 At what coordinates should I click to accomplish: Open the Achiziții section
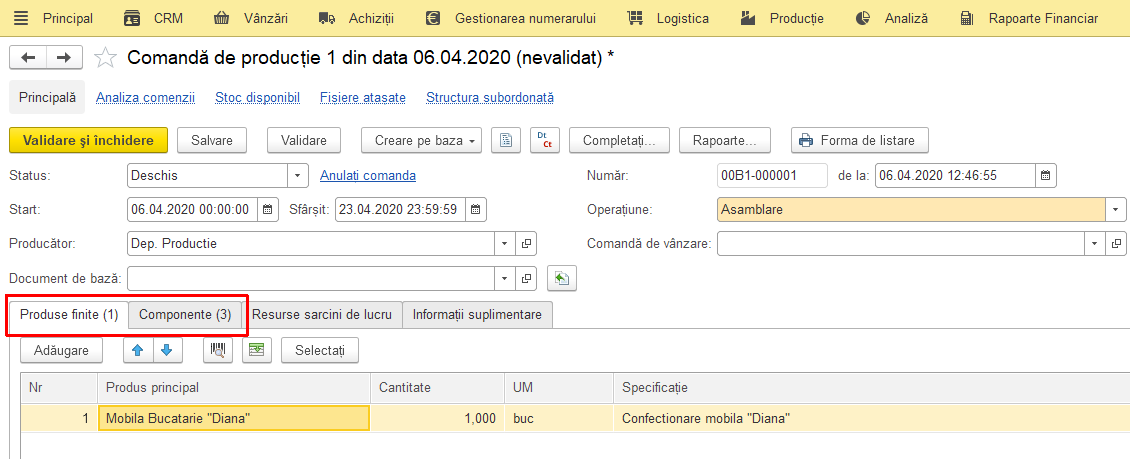(356, 18)
